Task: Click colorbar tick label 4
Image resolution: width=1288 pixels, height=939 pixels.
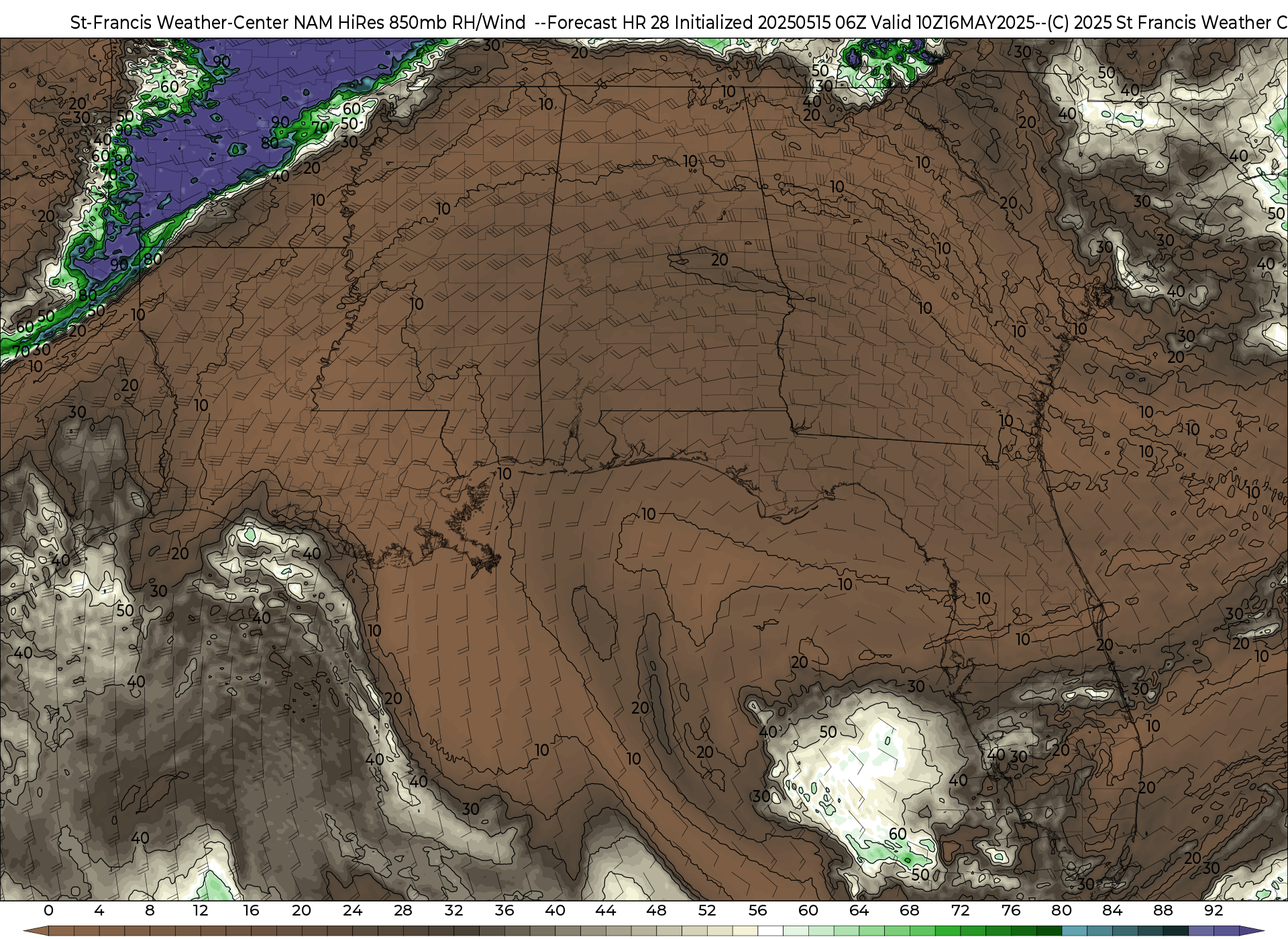Action: (99, 910)
